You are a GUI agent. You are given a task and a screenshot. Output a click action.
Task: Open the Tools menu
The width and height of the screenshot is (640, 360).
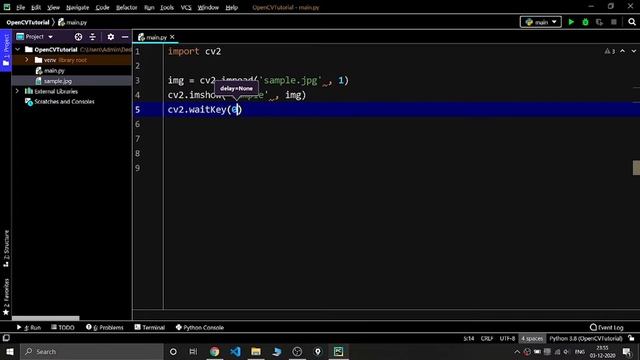167,7
